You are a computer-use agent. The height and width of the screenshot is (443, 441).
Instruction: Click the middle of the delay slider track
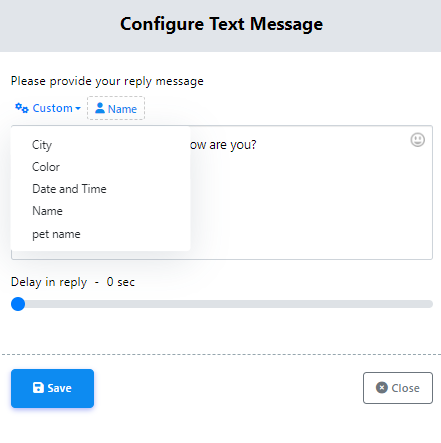pyautogui.click(x=222, y=304)
